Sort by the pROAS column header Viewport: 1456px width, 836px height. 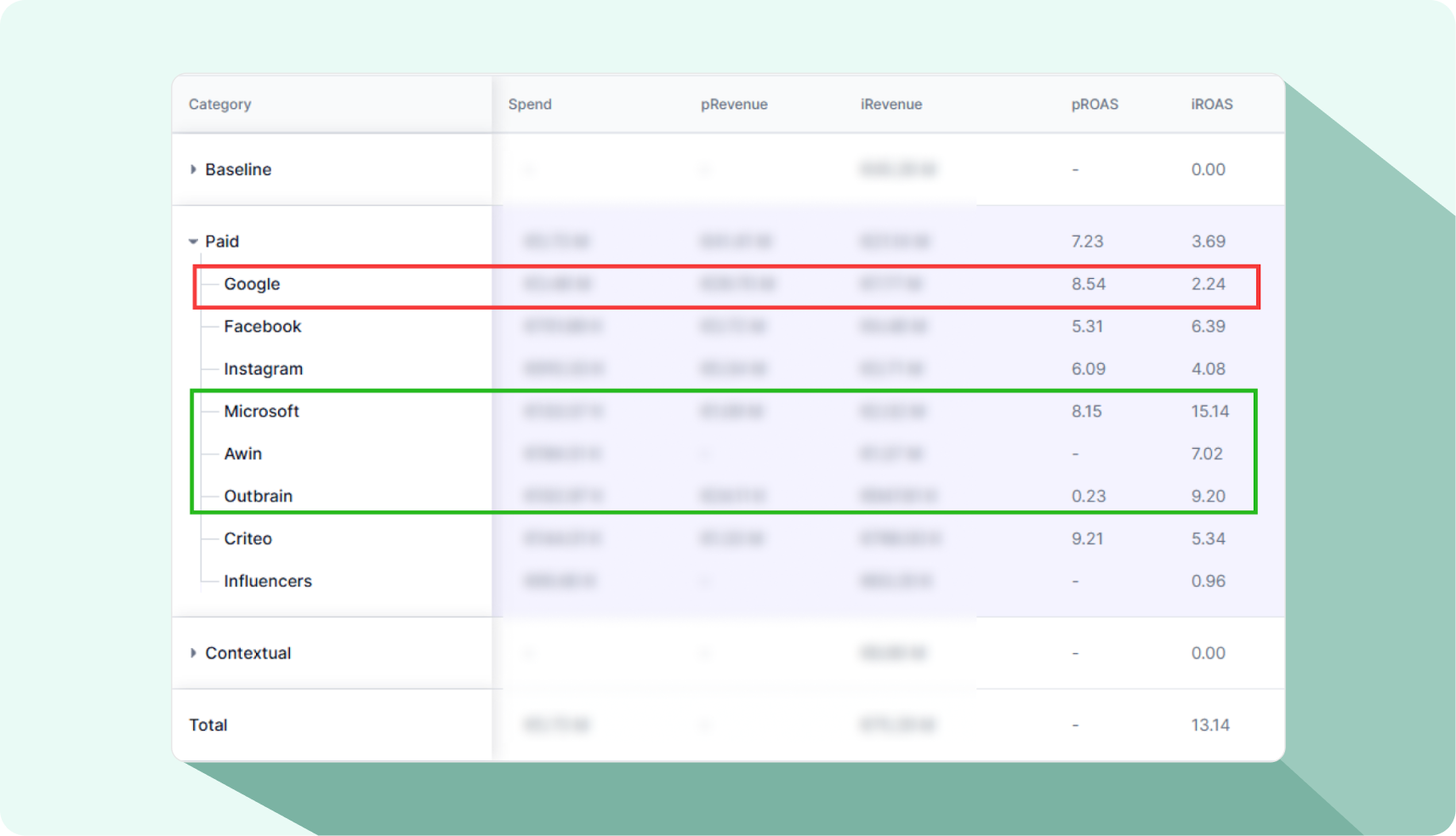tap(1094, 105)
